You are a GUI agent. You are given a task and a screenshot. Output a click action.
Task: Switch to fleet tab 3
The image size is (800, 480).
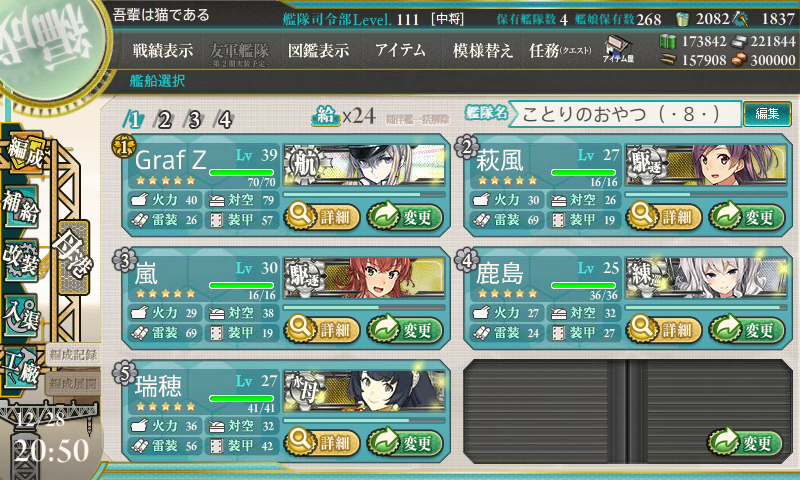click(194, 120)
